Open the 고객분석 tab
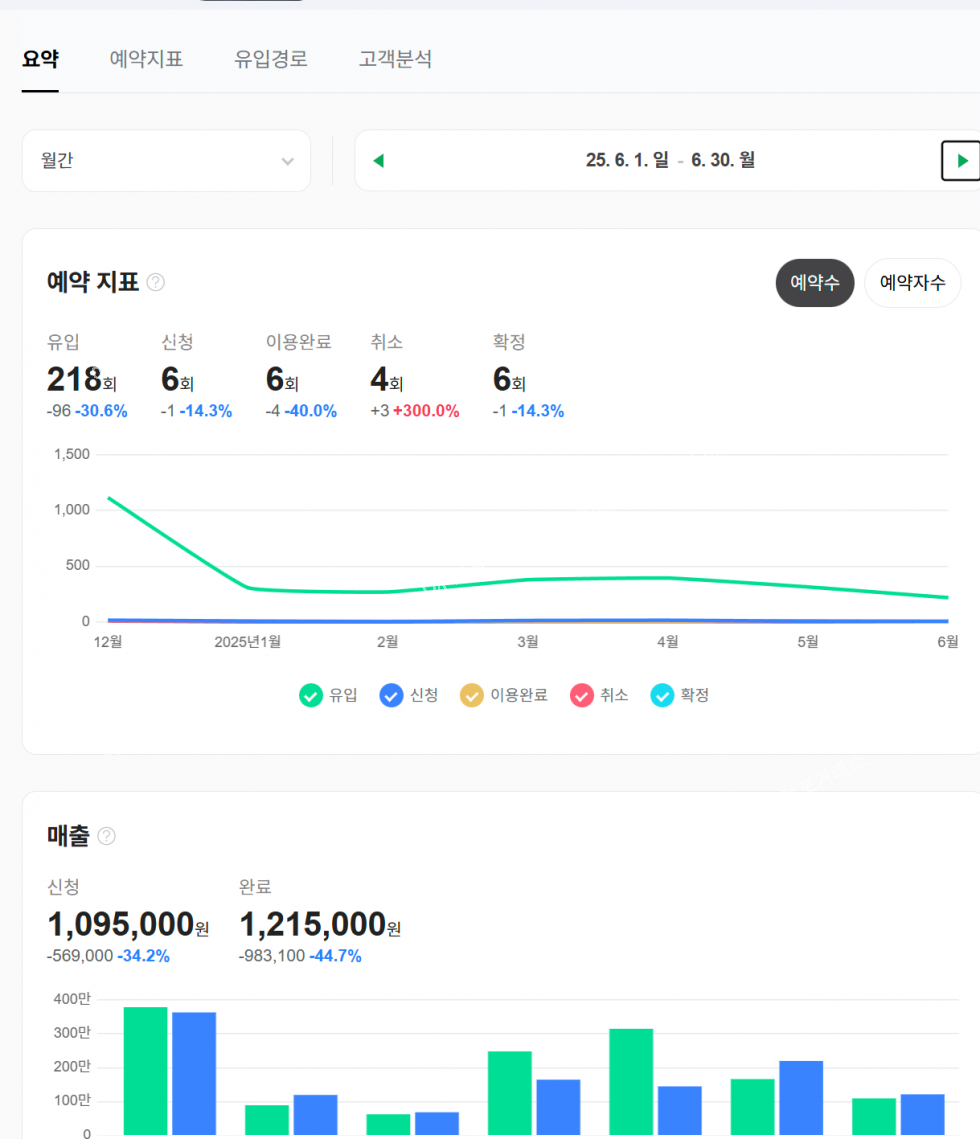This screenshot has width=980, height=1139. coord(395,59)
